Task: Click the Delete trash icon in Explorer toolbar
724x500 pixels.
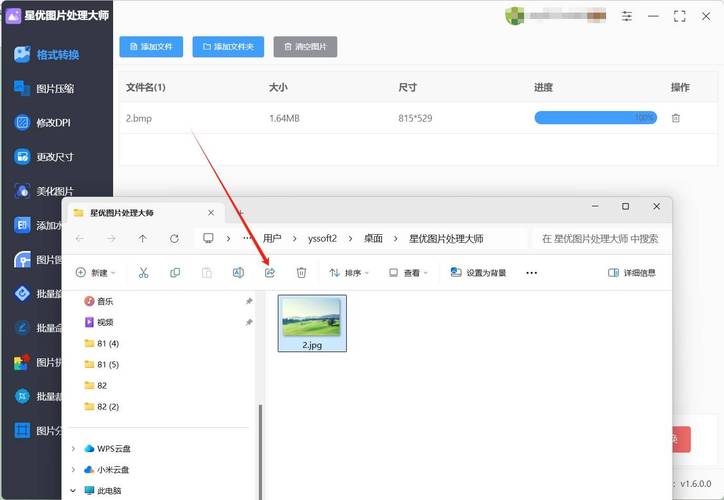Action: (x=301, y=273)
